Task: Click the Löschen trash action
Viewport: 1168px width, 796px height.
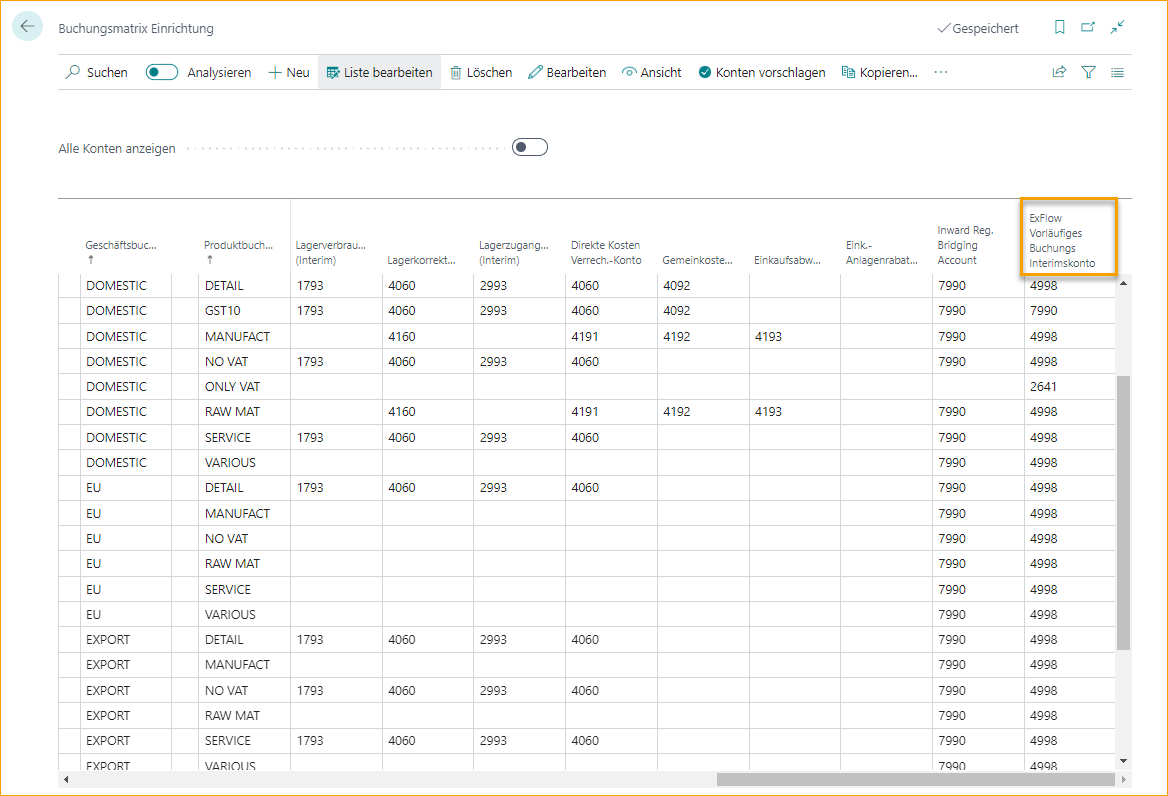Action: click(x=481, y=72)
